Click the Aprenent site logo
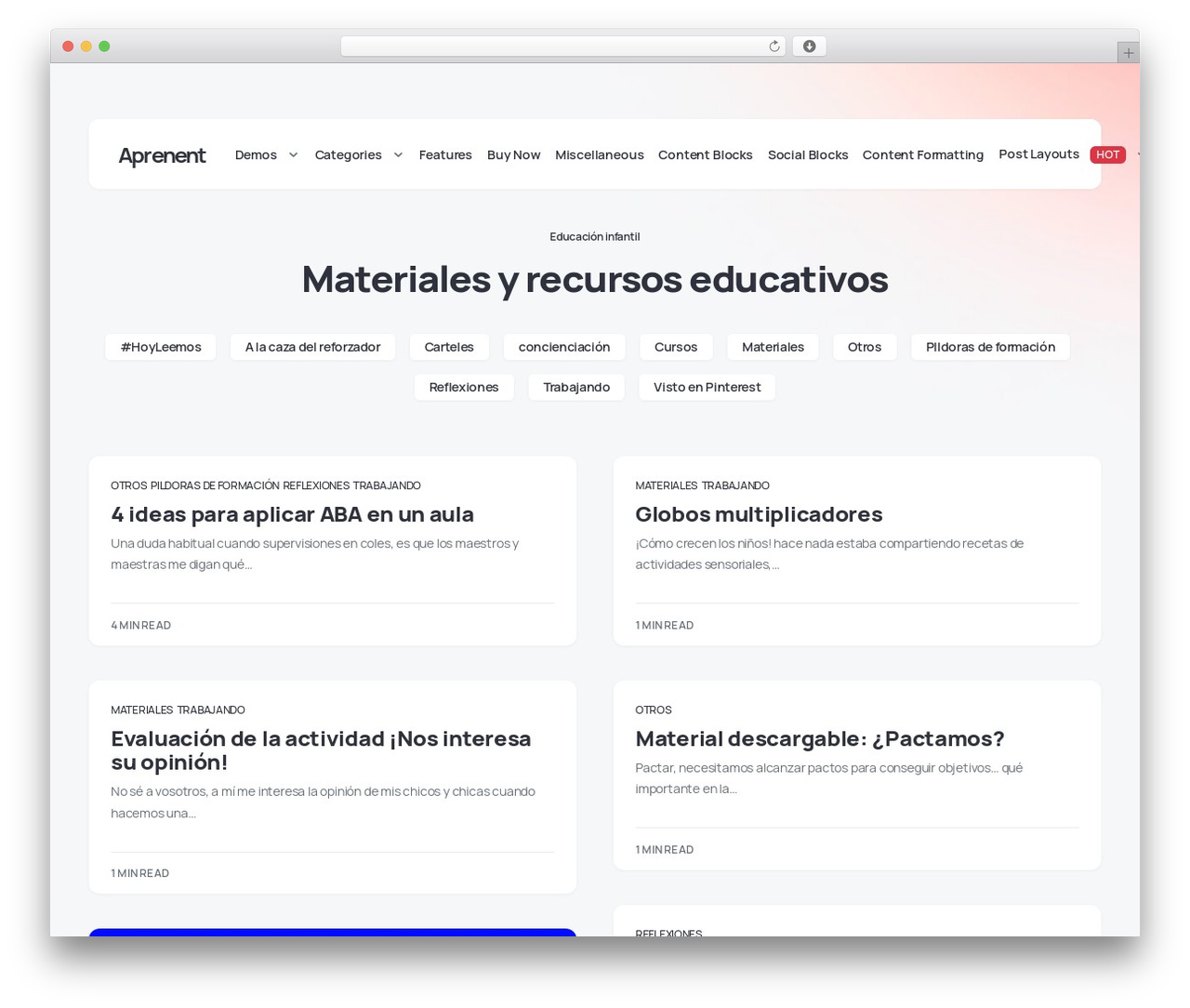Screen dimensions: 1190x1008 pos(162,155)
